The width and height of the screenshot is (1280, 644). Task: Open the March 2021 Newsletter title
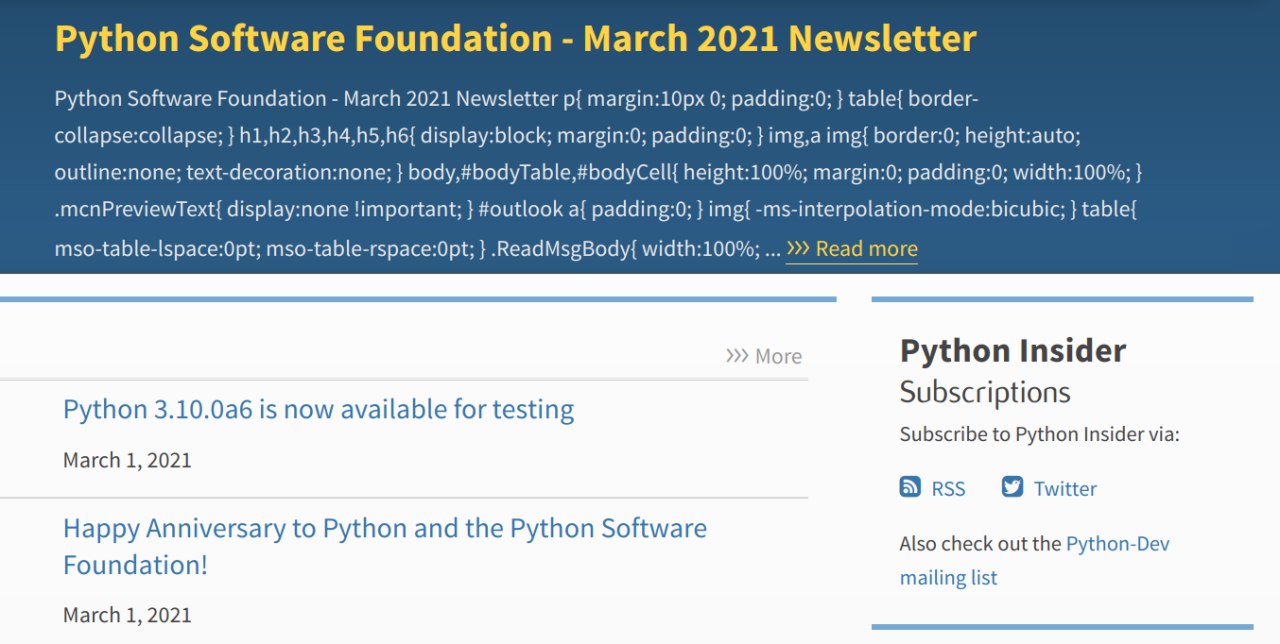(x=515, y=39)
